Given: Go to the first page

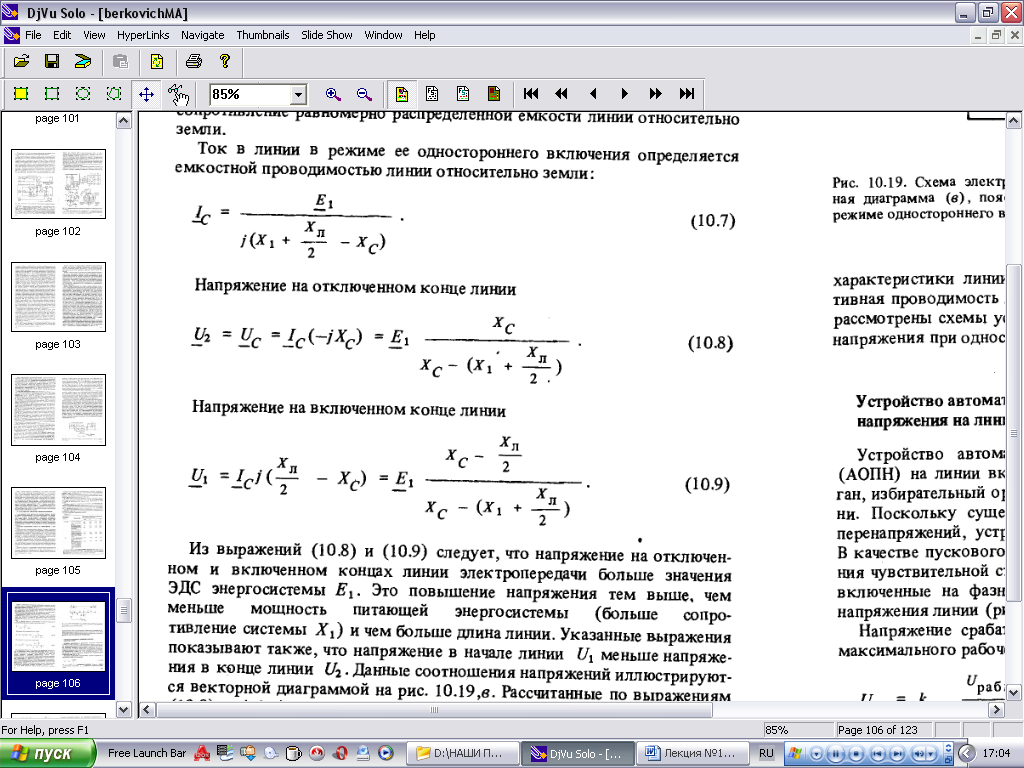Looking at the screenshot, I should pos(531,94).
